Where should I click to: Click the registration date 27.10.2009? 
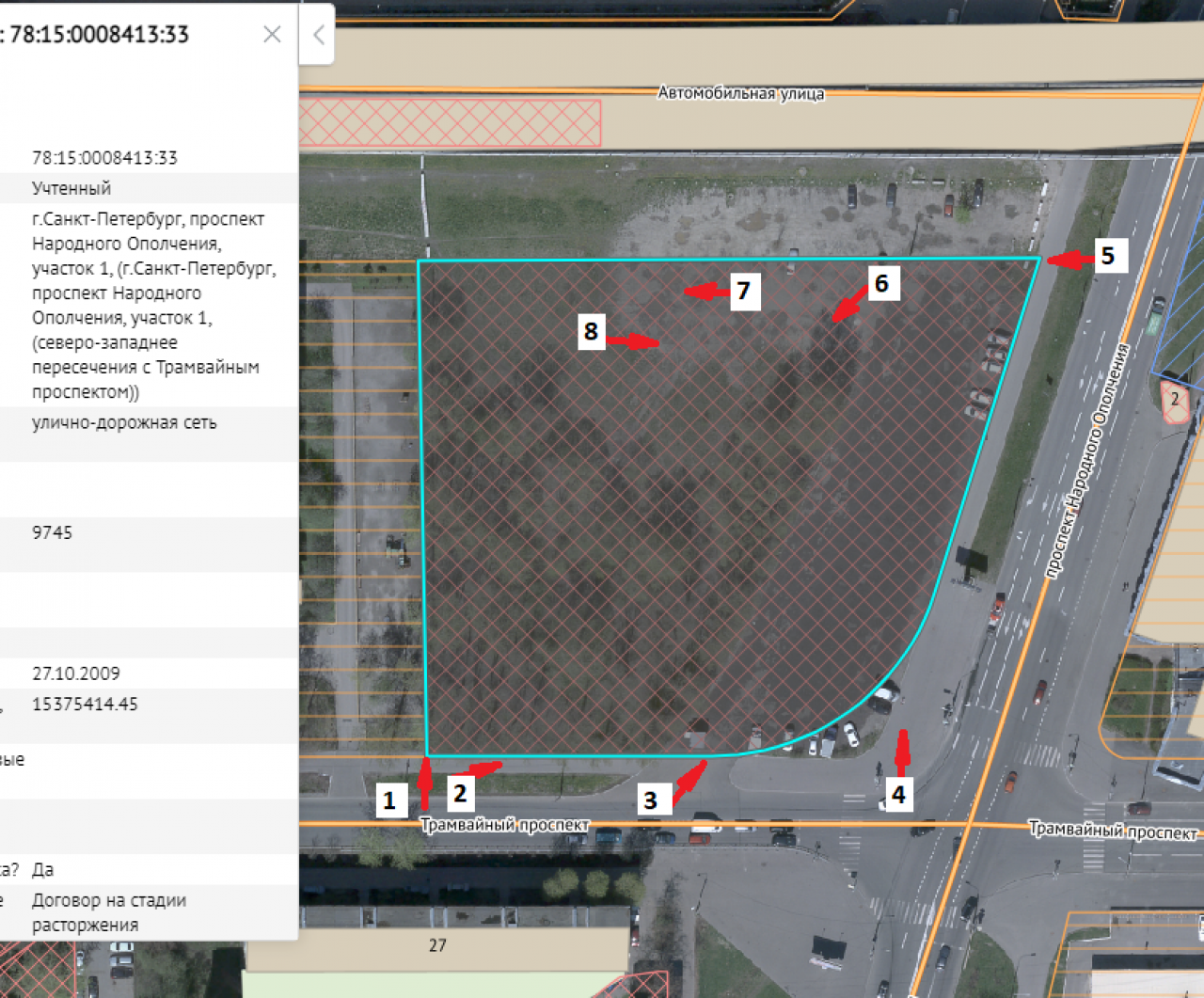tap(76, 673)
